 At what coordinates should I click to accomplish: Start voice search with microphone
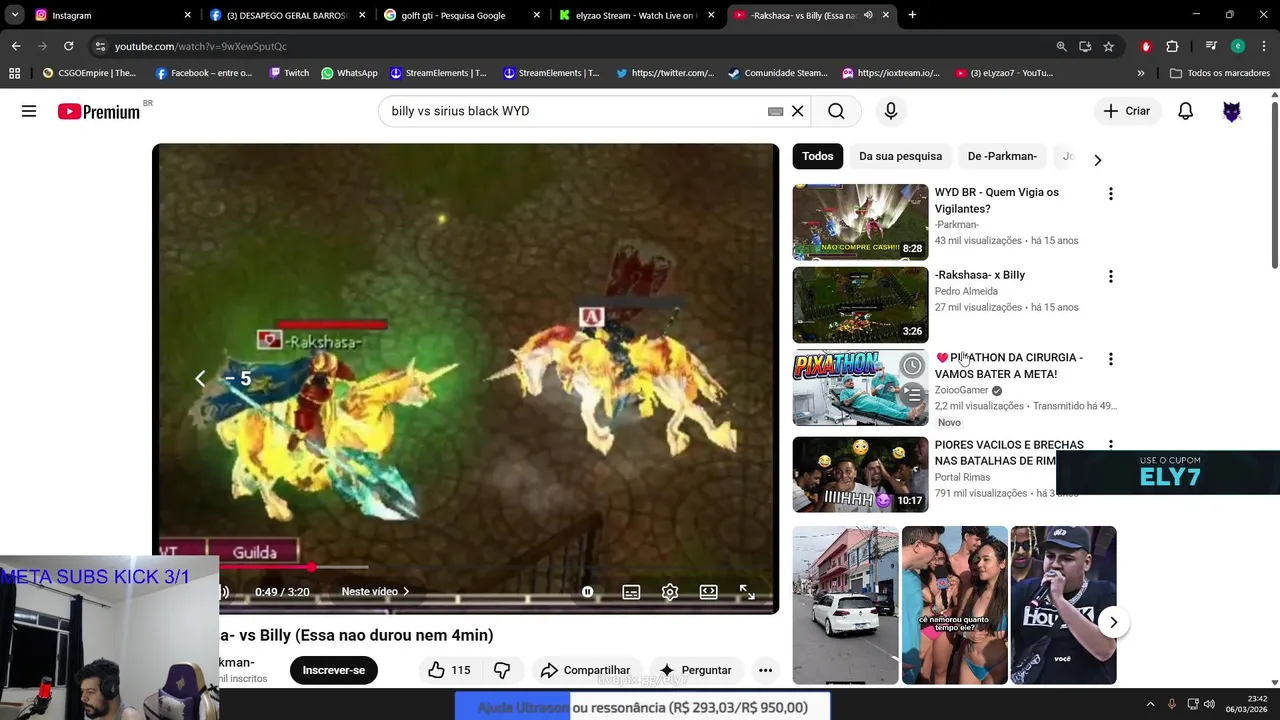890,111
